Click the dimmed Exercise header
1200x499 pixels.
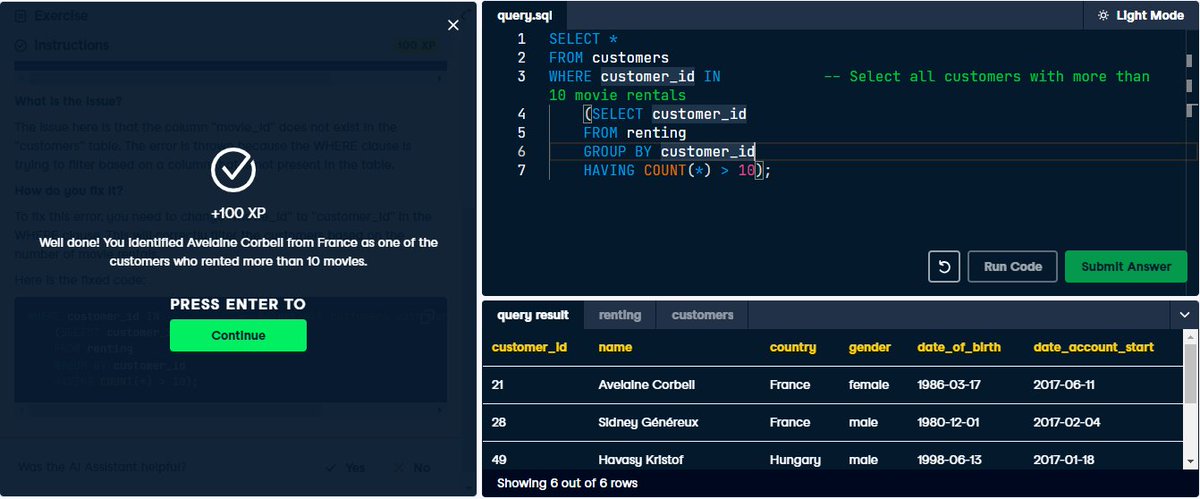tap(60, 16)
